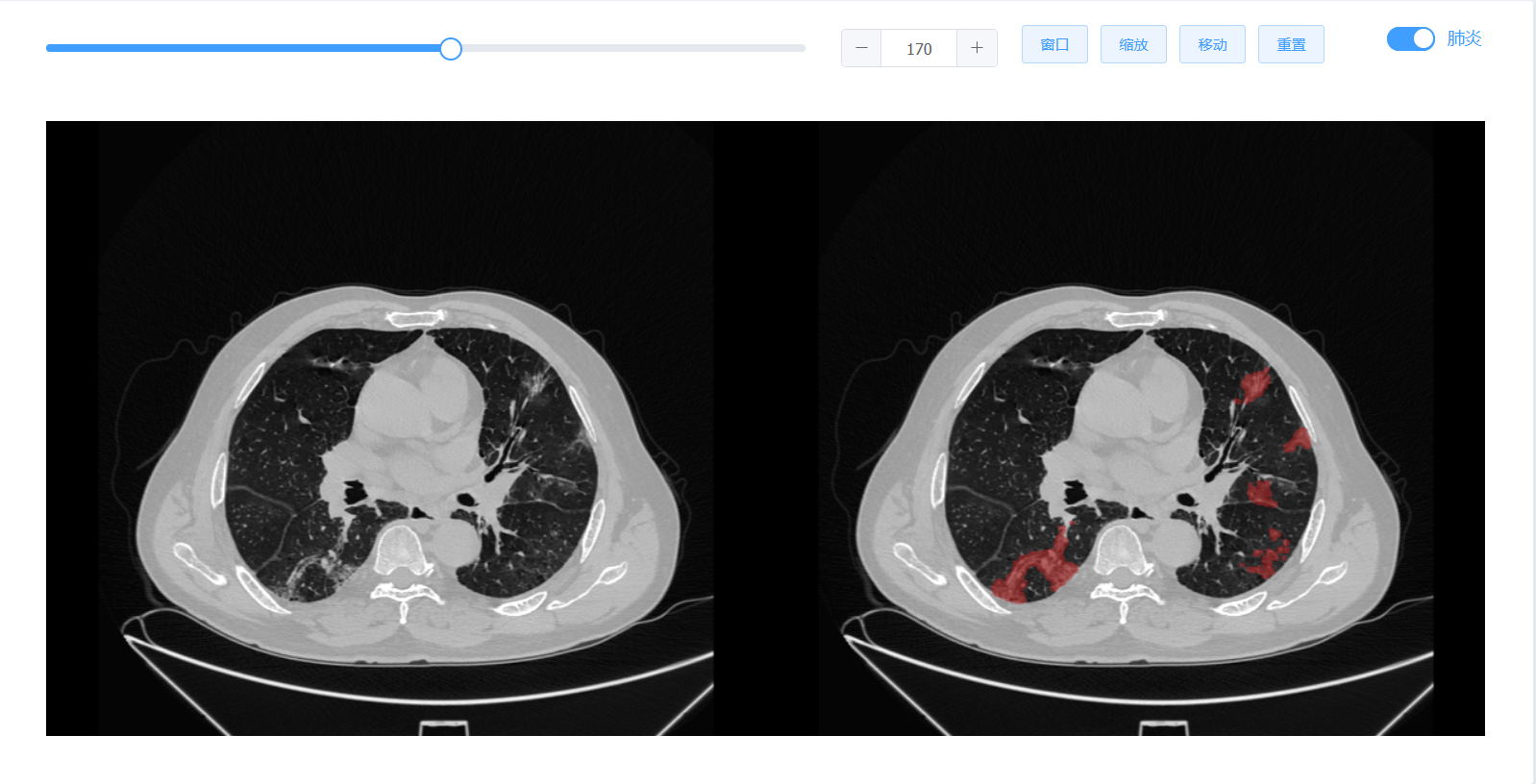Select the 窗口 window-level tool
This screenshot has width=1536, height=784.
click(x=1054, y=44)
